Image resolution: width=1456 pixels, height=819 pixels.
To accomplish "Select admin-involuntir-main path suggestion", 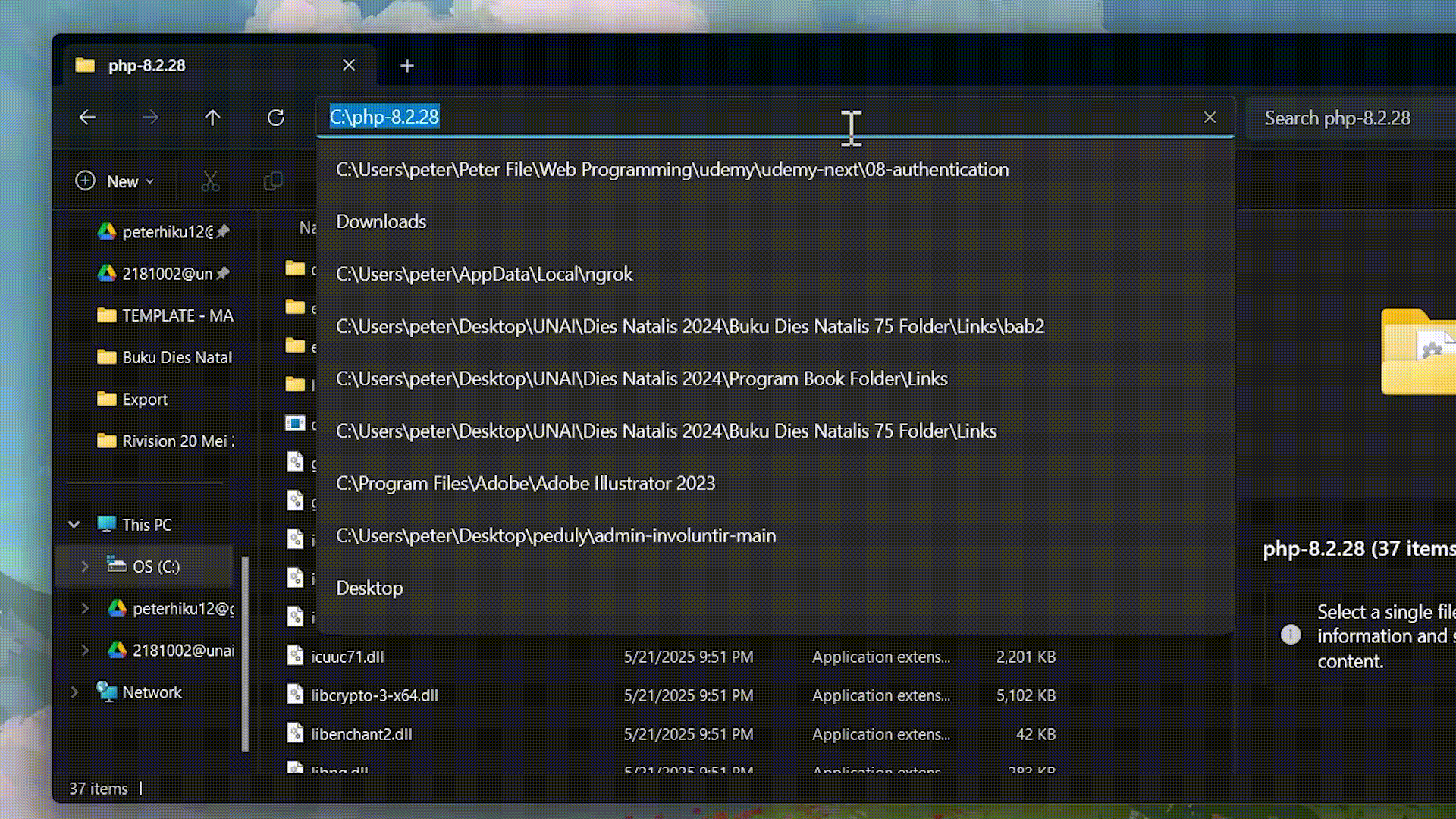I will [x=775, y=535].
